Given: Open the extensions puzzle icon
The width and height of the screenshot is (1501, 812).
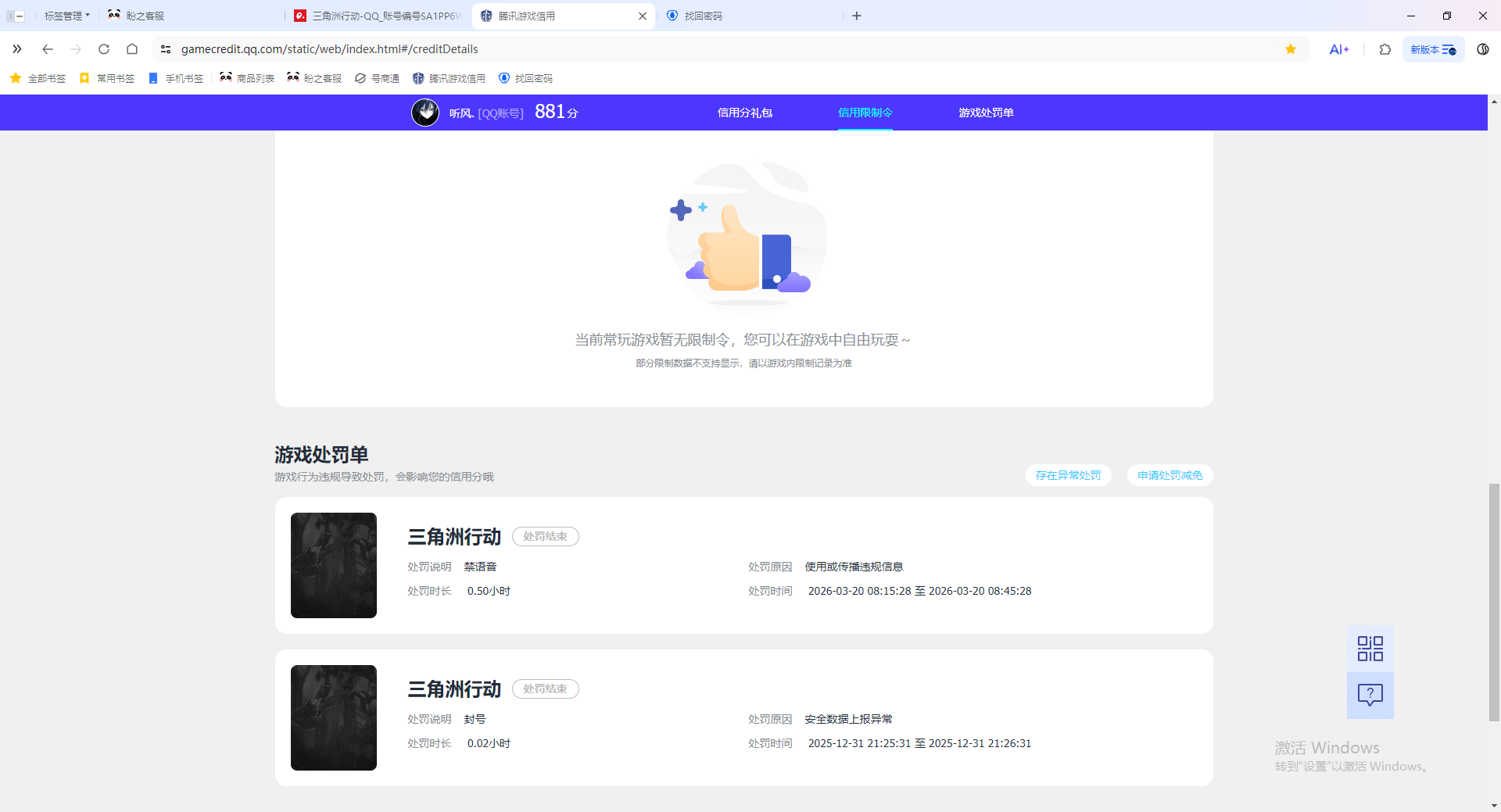Looking at the screenshot, I should pyautogui.click(x=1385, y=49).
